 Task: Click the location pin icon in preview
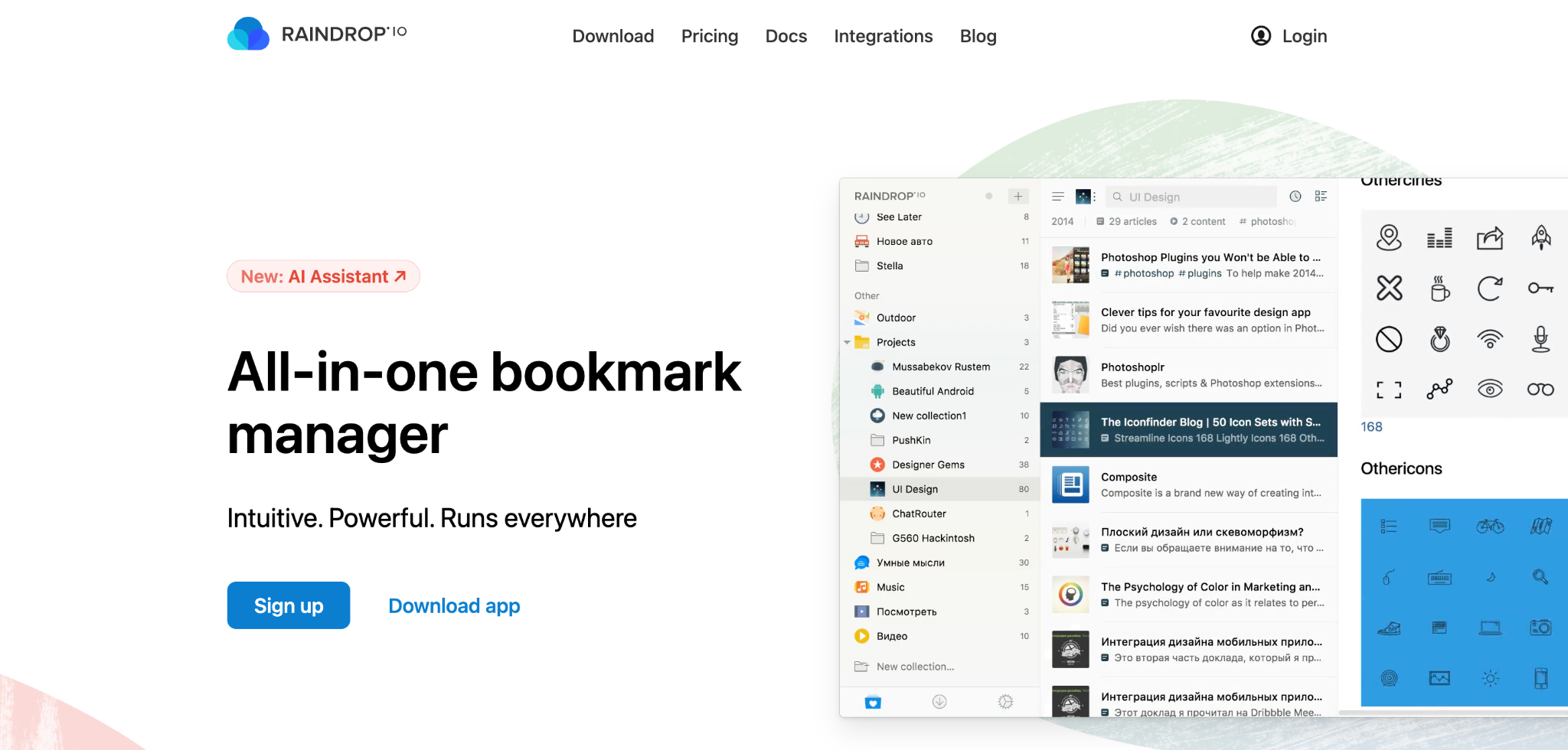coord(1389,238)
